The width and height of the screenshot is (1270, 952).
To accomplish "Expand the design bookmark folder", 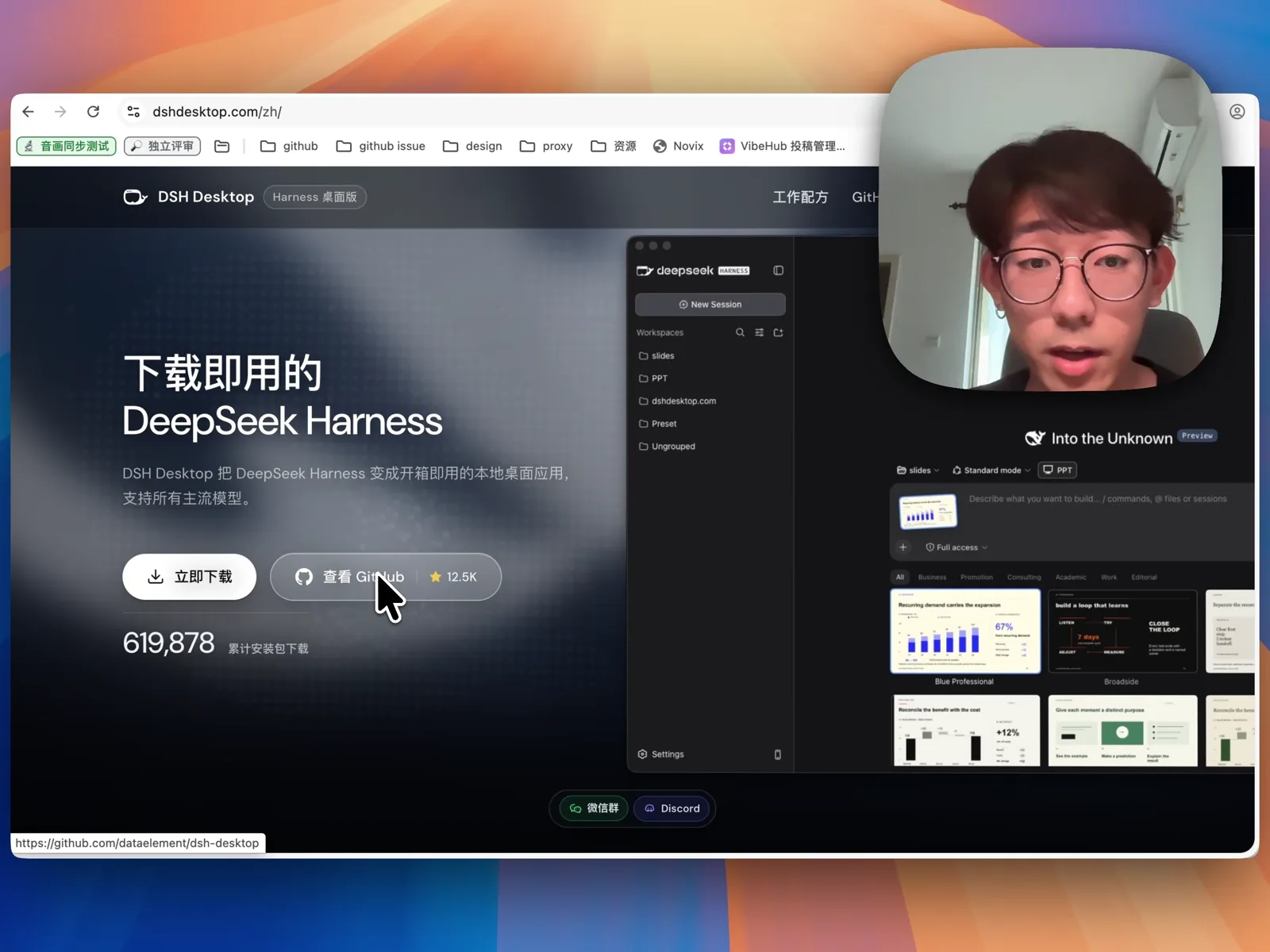I will pos(472,146).
